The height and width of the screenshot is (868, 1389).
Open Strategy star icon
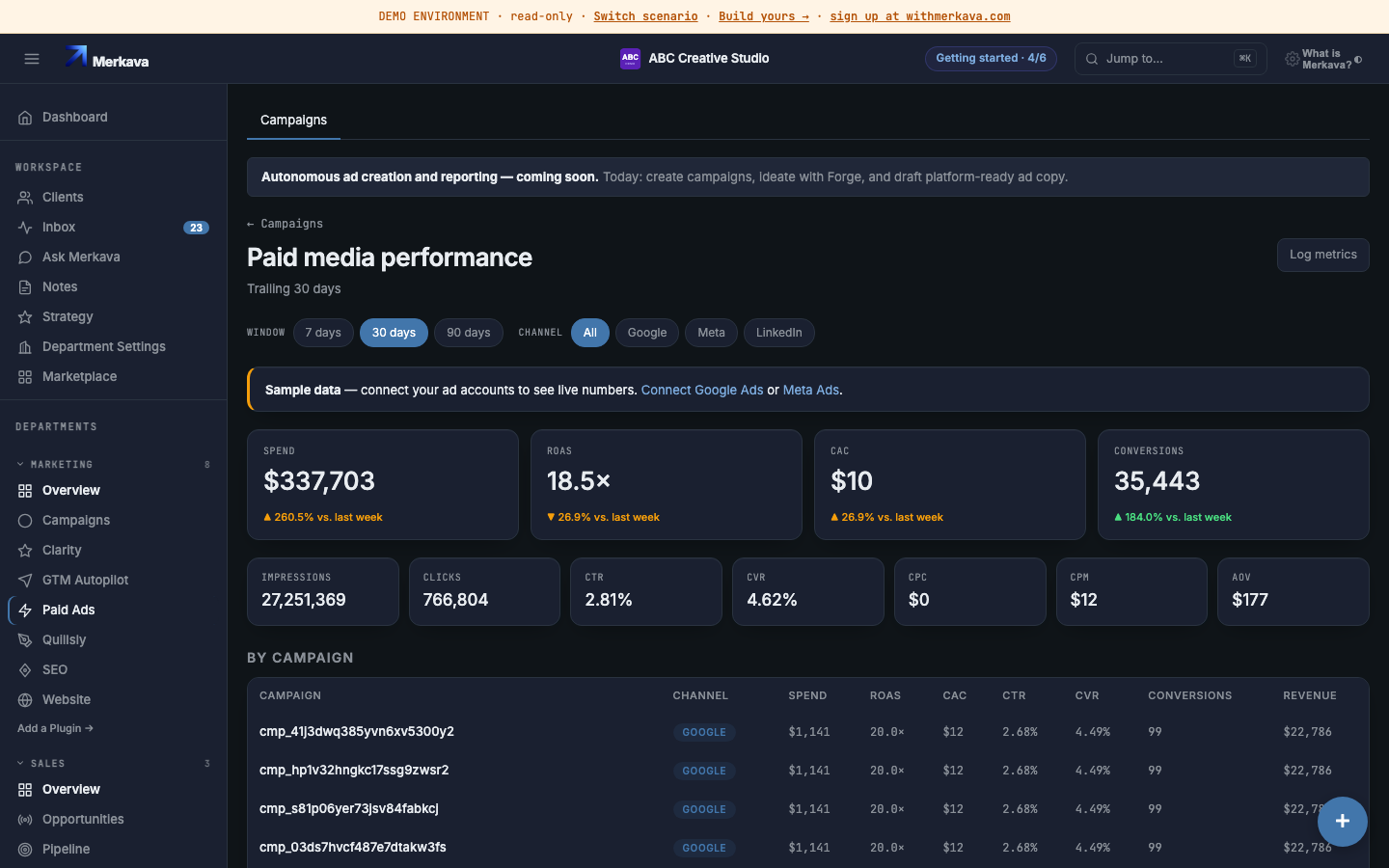tap(25, 317)
